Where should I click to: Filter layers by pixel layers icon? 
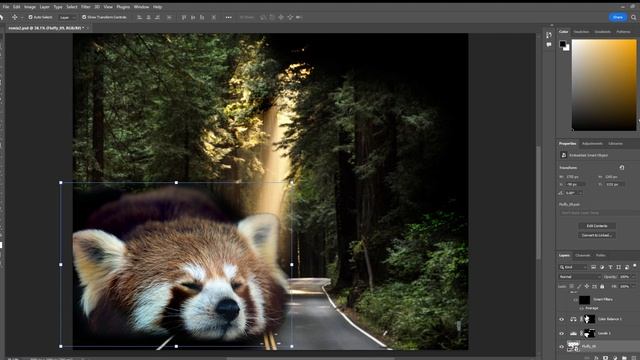coord(593,267)
